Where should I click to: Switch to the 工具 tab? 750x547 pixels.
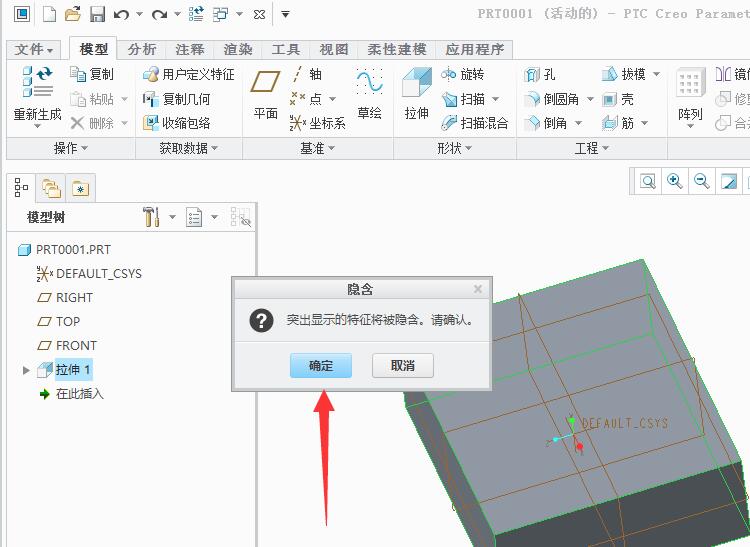click(x=286, y=49)
